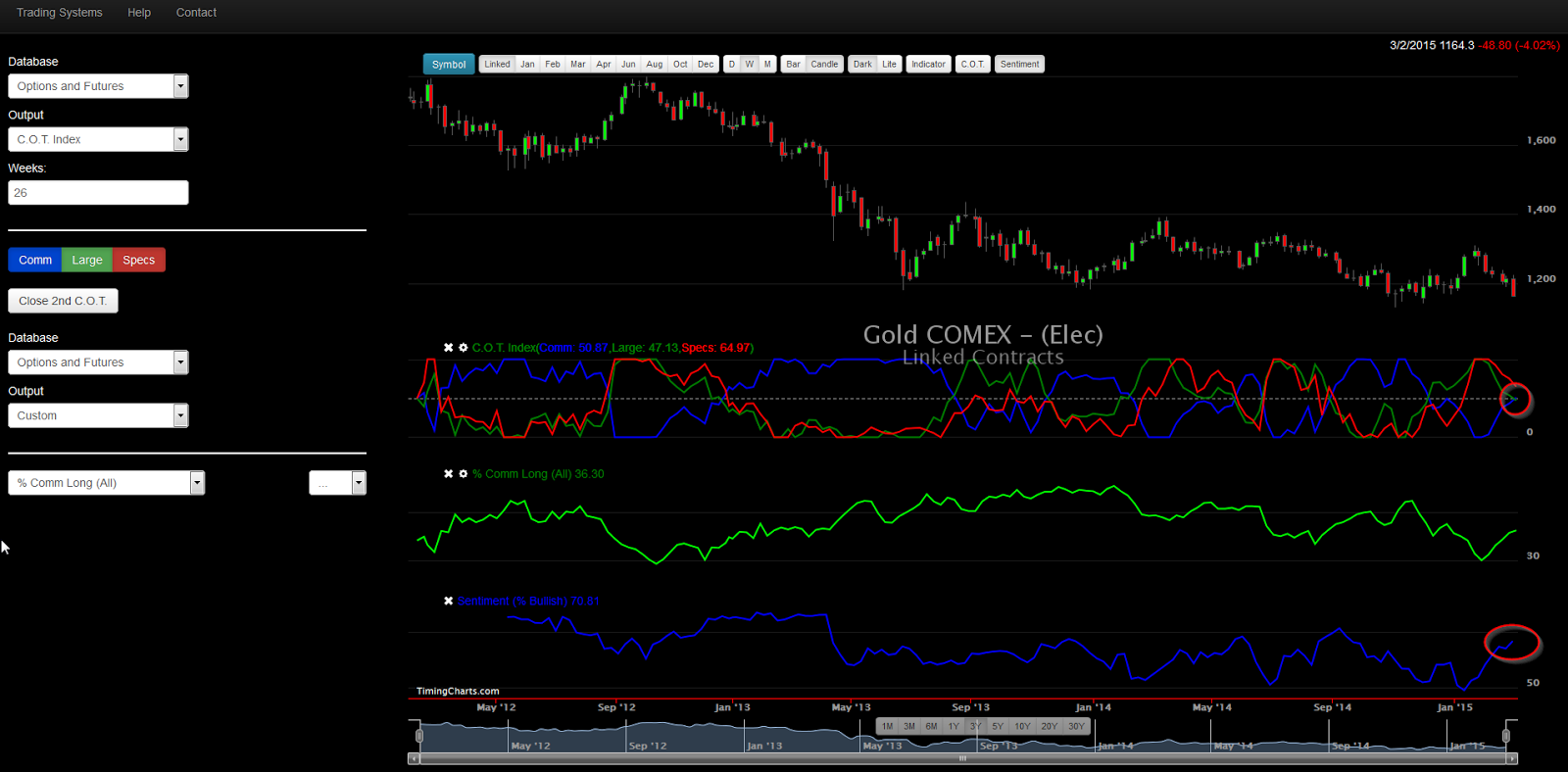Open settings gear for % Comm Long panel
The width and height of the screenshot is (1568, 772).
tap(464, 474)
